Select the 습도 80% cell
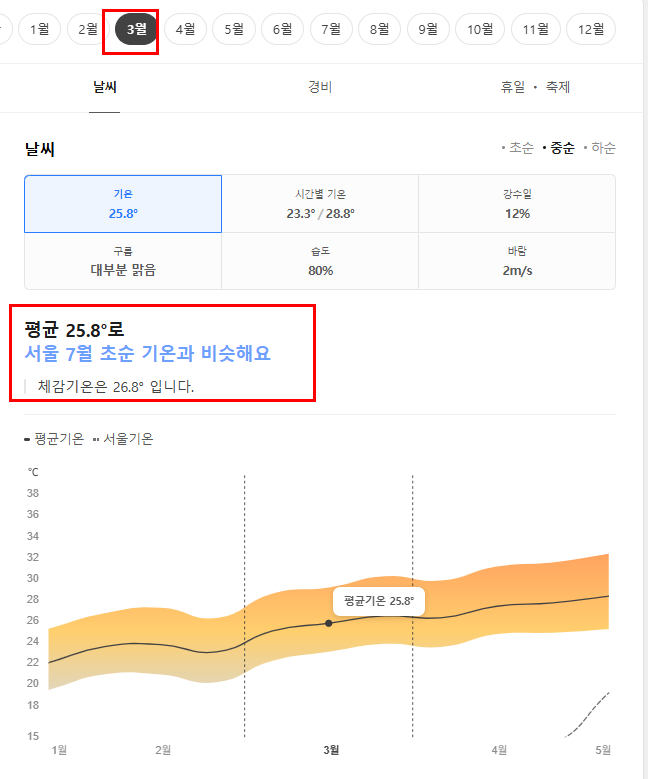This screenshot has width=648, height=779. 320,261
